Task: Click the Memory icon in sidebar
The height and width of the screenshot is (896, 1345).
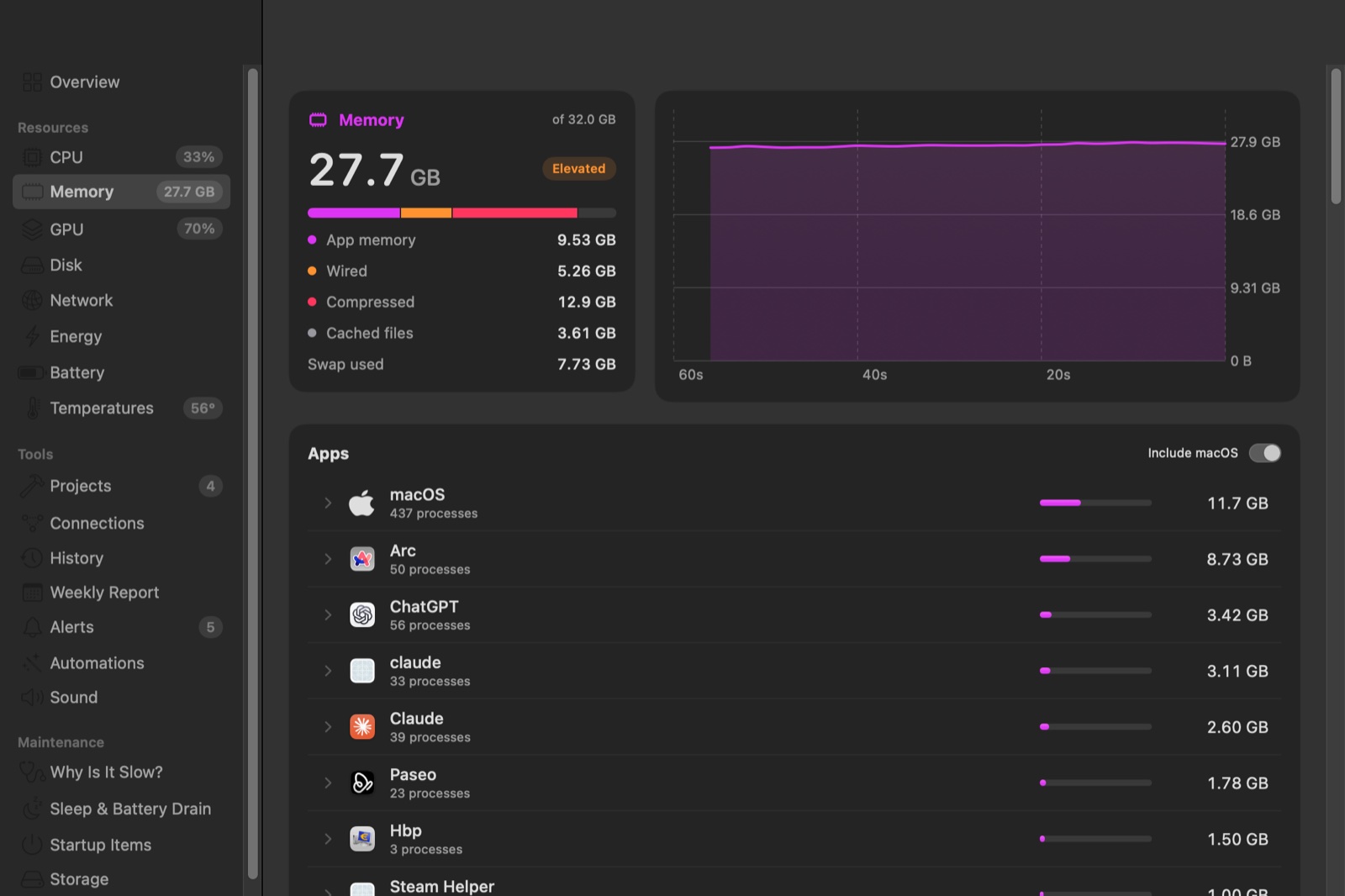Action: coord(32,192)
